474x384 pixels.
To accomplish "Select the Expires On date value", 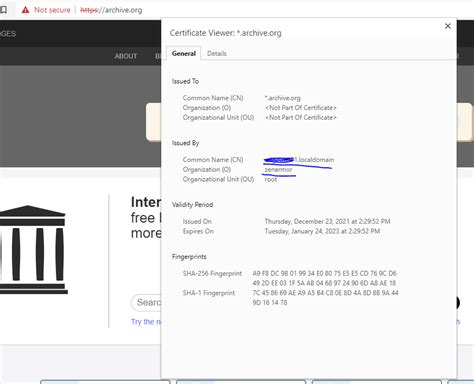I will tap(322, 231).
